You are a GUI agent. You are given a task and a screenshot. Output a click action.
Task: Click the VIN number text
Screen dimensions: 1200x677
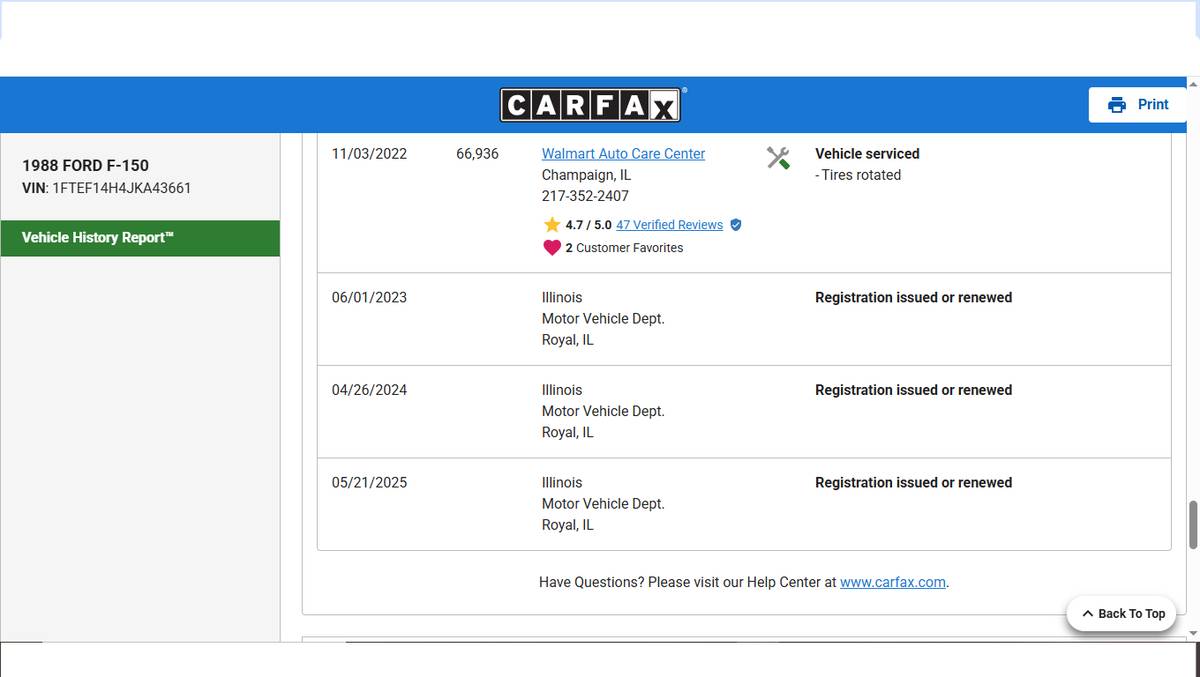click(120, 188)
